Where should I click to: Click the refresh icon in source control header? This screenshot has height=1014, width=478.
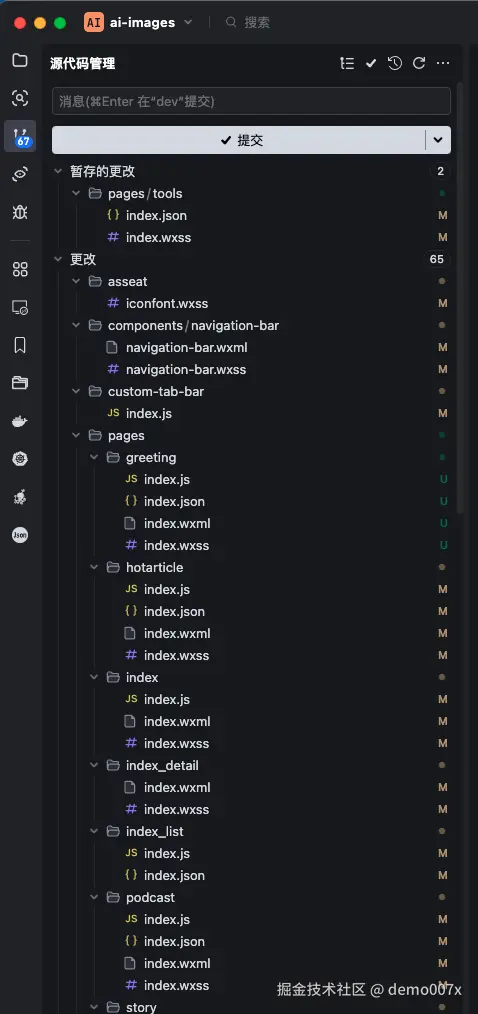click(x=419, y=63)
